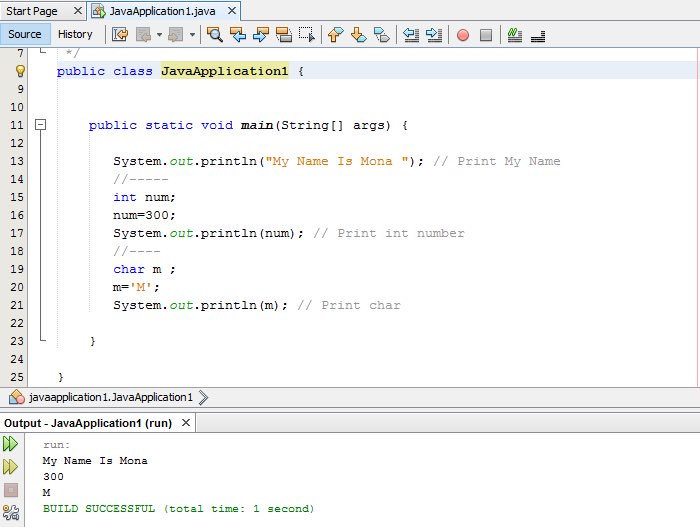Select the Output - JavaApplication1 (run) tab
The width and height of the screenshot is (700, 527).
pos(88,423)
